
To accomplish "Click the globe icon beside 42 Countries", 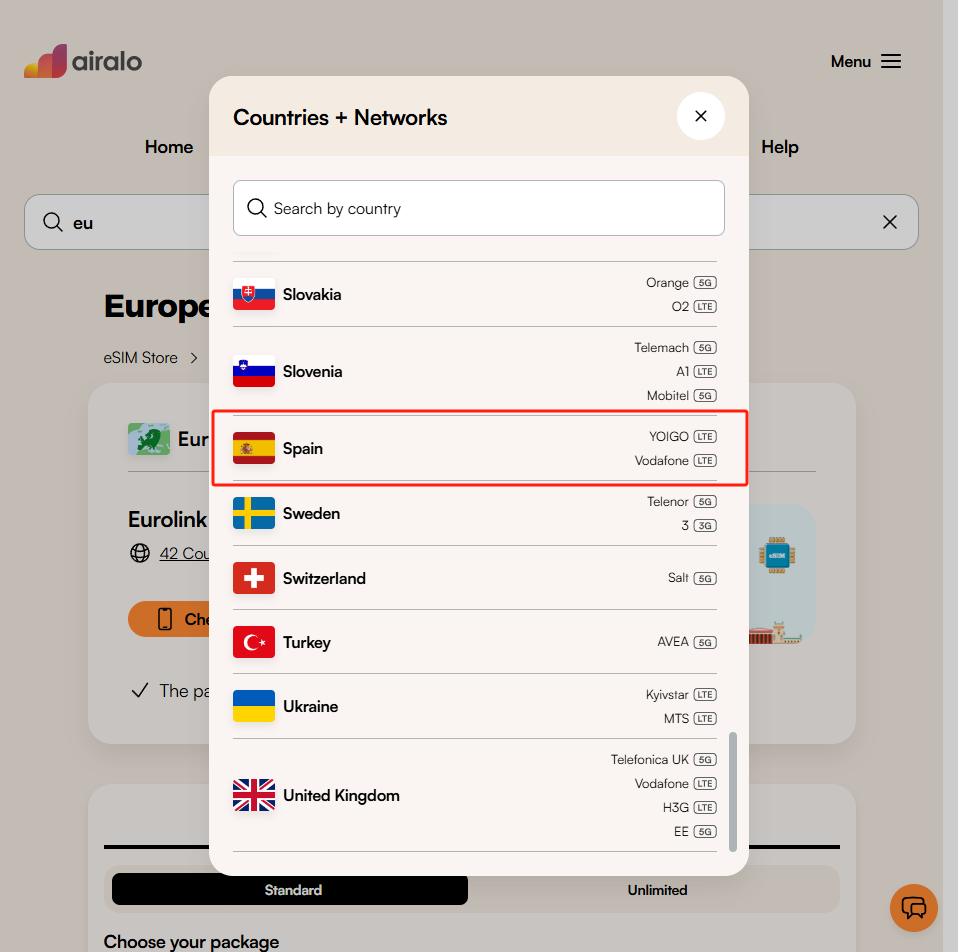I will click(139, 553).
